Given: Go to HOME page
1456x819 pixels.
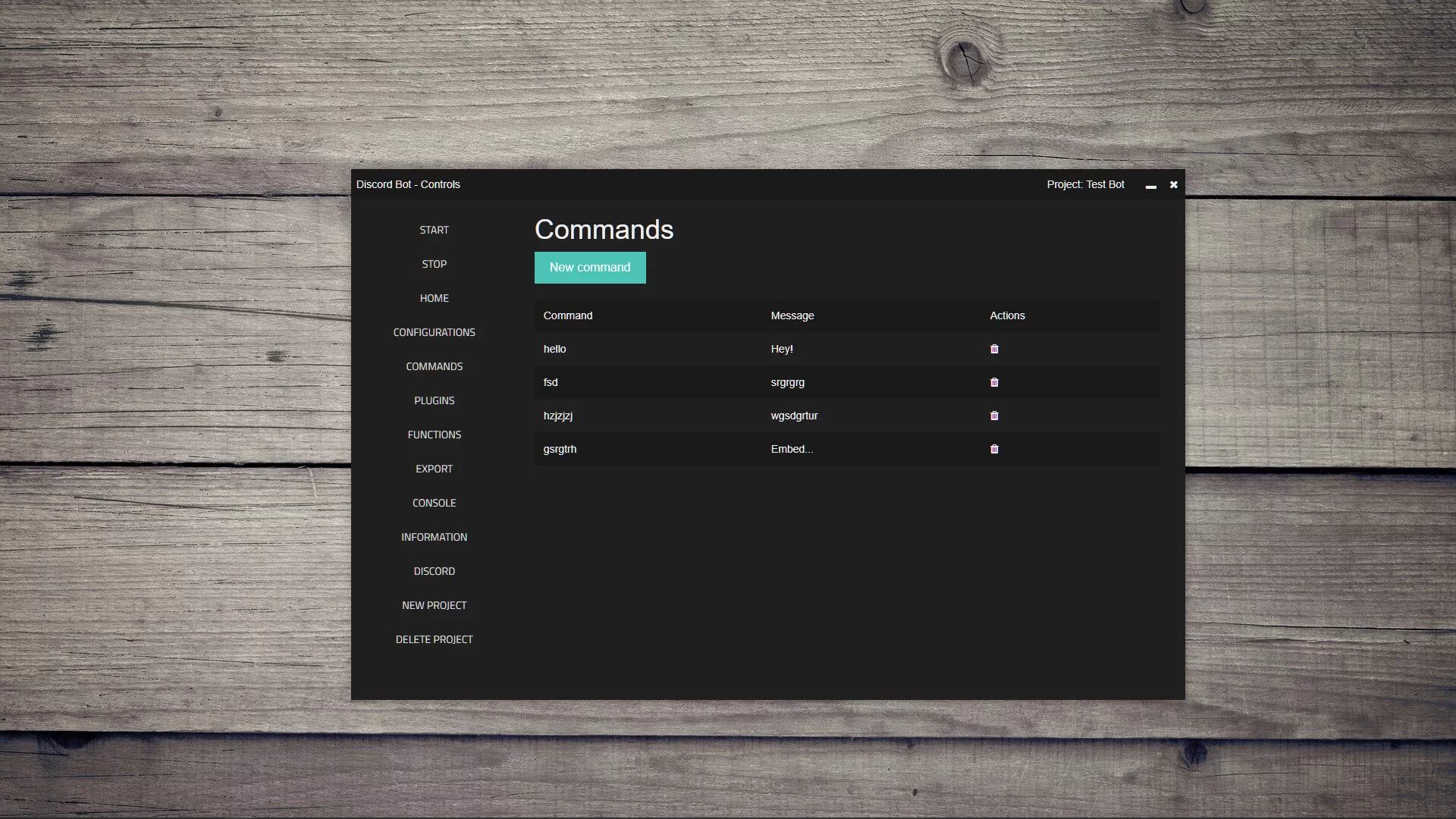Looking at the screenshot, I should click(x=434, y=298).
